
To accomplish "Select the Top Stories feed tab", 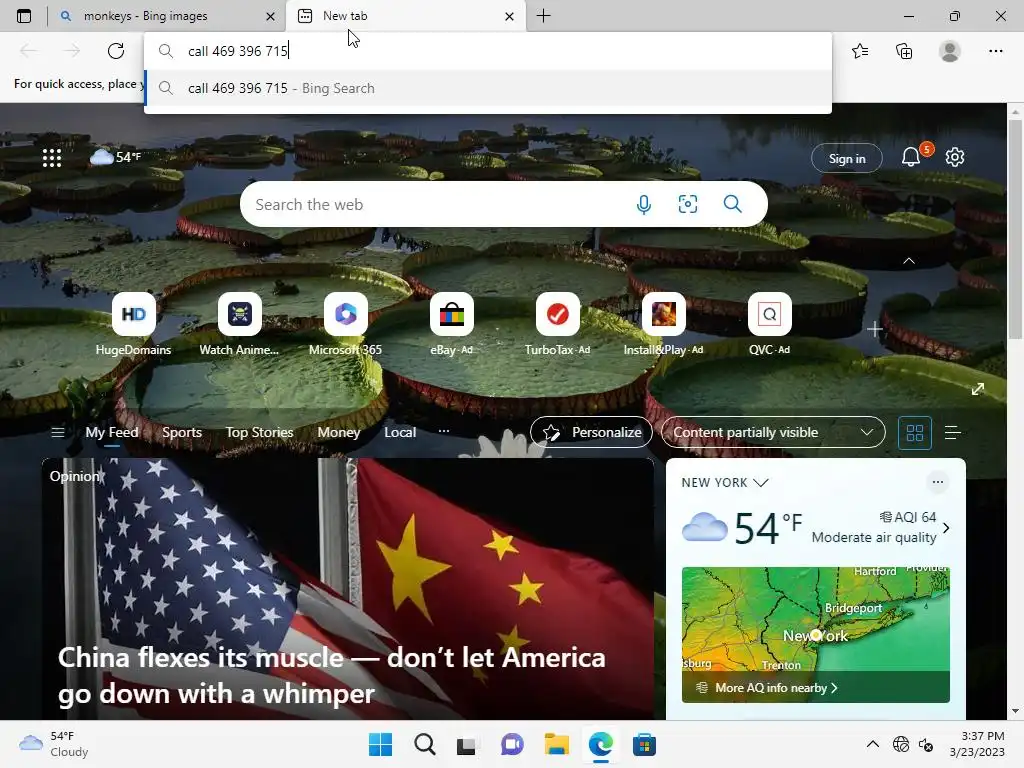I will [x=259, y=432].
